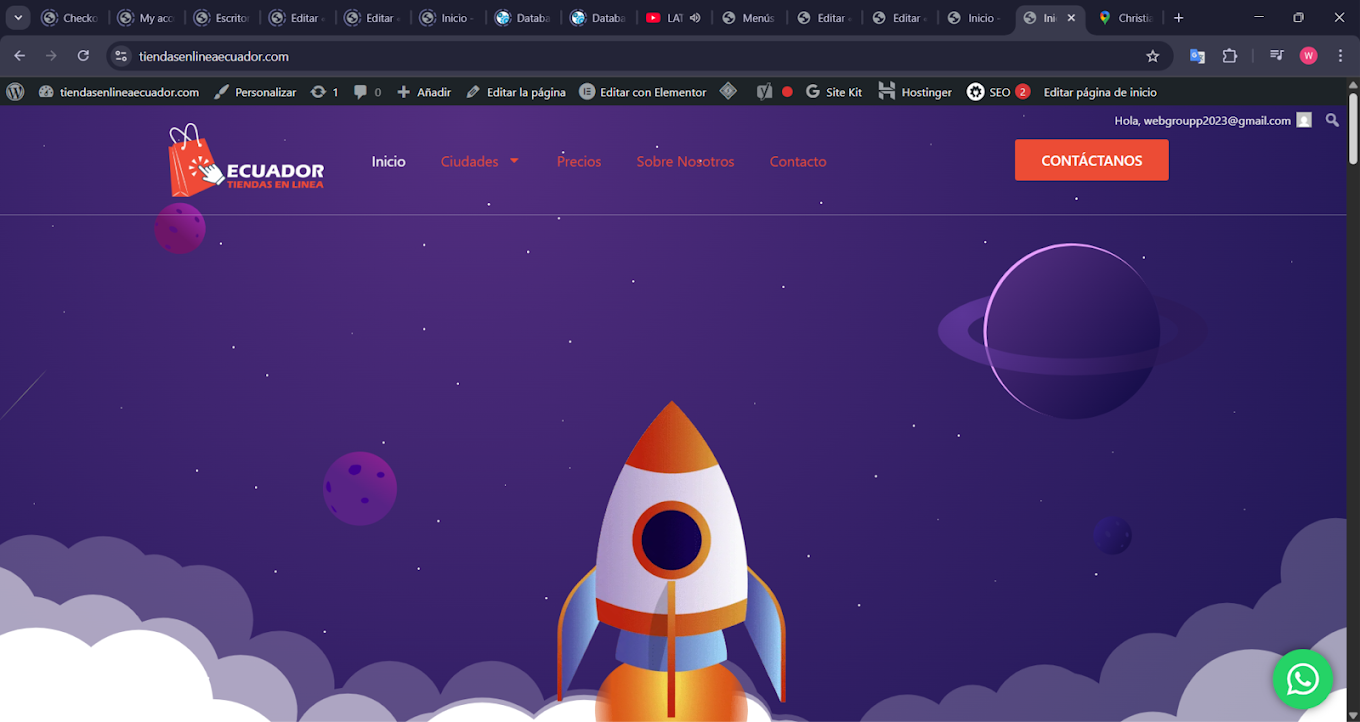Screen dimensions: 1360x722
Task: Open Chrome three-dot options menu
Action: (1340, 56)
